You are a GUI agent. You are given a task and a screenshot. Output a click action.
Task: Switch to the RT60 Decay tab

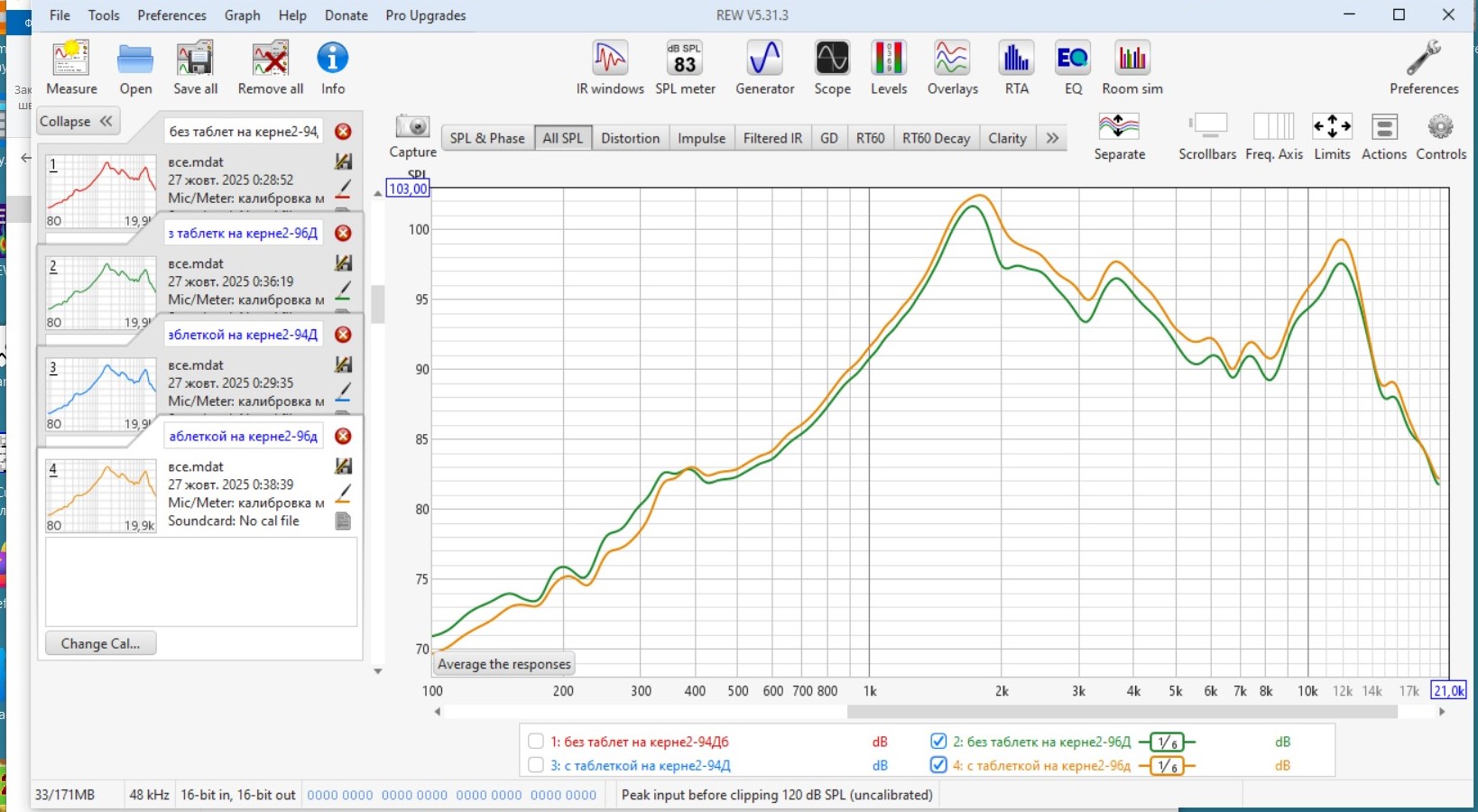click(x=936, y=138)
